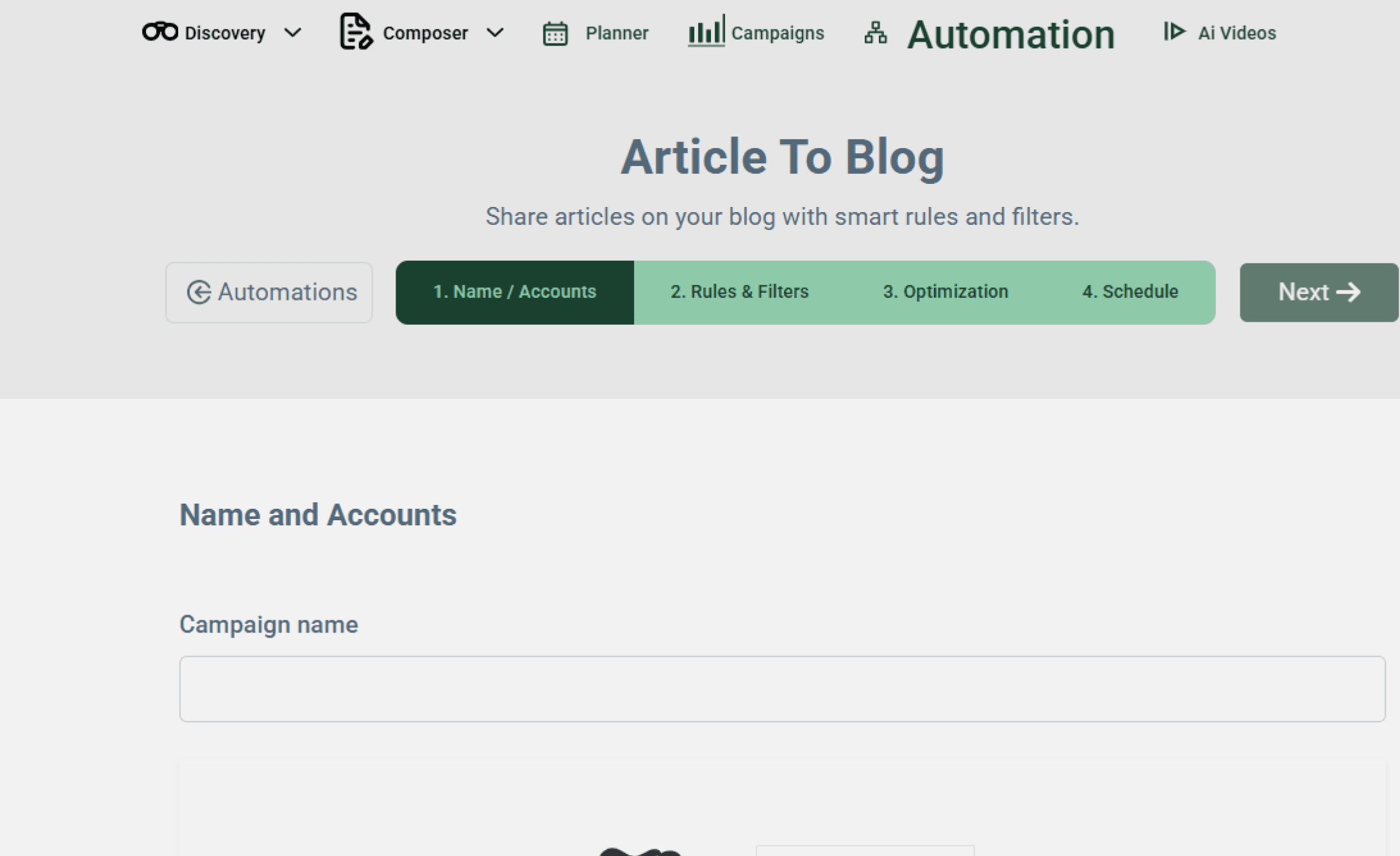Viewport: 1400px width, 856px height.
Task: Focus the Campaign name input field
Action: (x=782, y=689)
